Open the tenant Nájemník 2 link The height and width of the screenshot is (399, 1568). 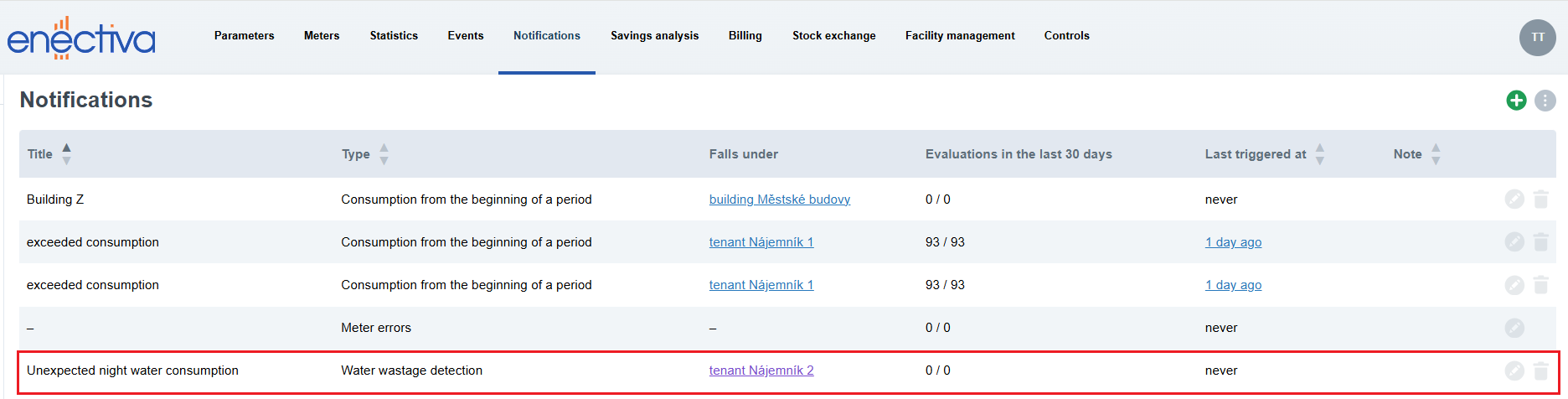pos(761,370)
